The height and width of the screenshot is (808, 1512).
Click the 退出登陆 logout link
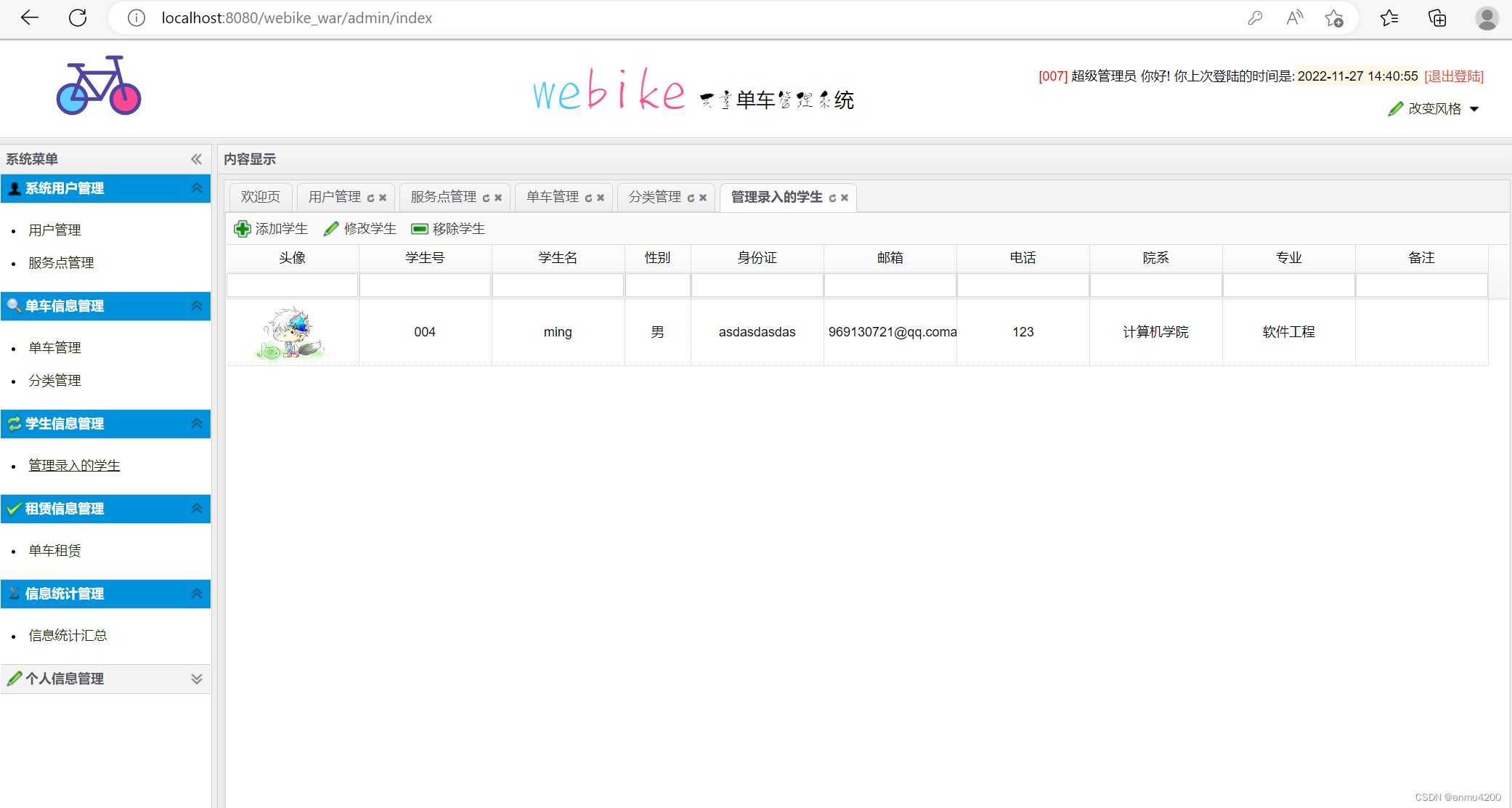[1453, 76]
